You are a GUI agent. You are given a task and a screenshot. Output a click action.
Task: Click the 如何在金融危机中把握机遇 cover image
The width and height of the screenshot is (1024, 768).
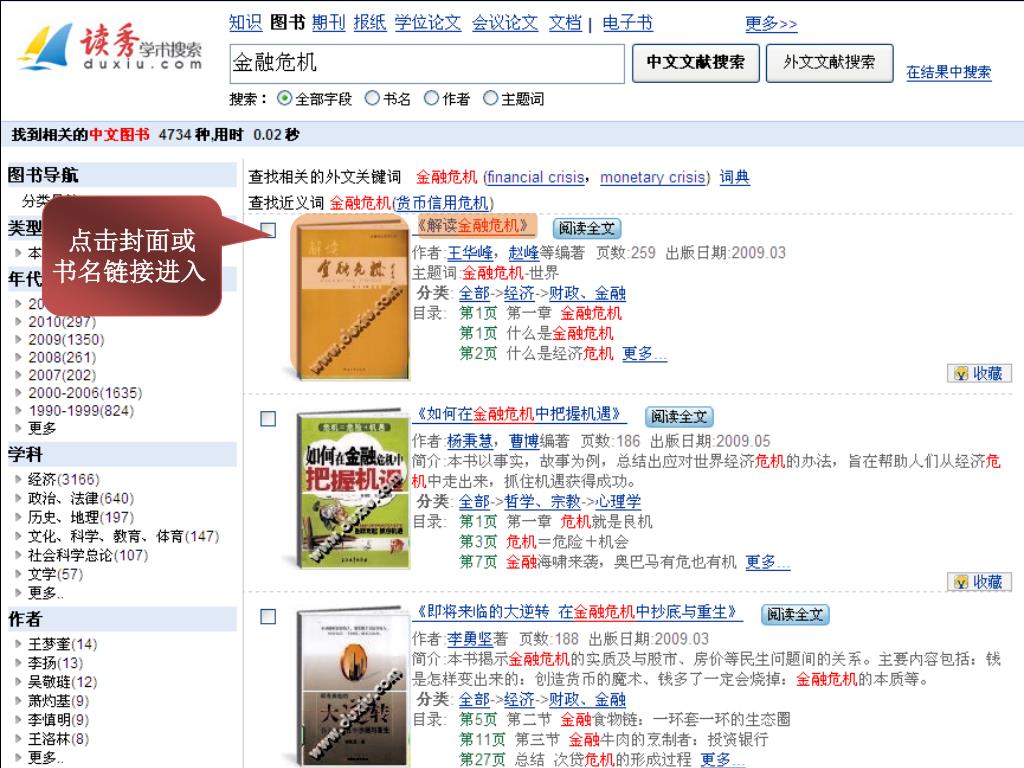(353, 488)
